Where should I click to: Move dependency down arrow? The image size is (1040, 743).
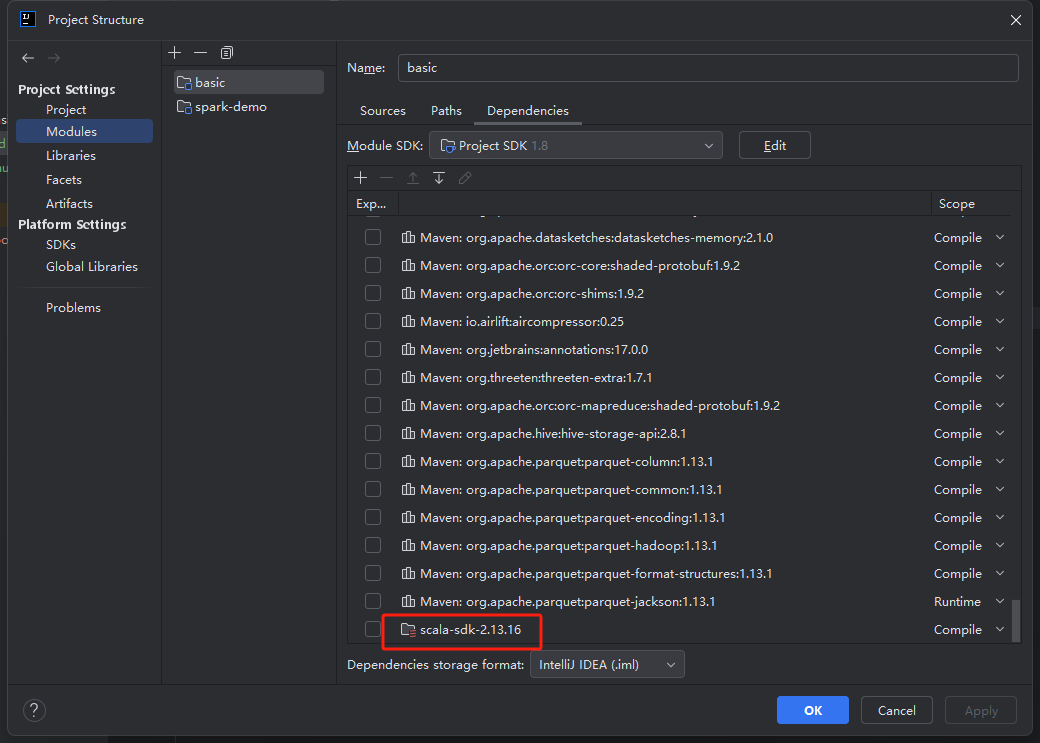439,178
